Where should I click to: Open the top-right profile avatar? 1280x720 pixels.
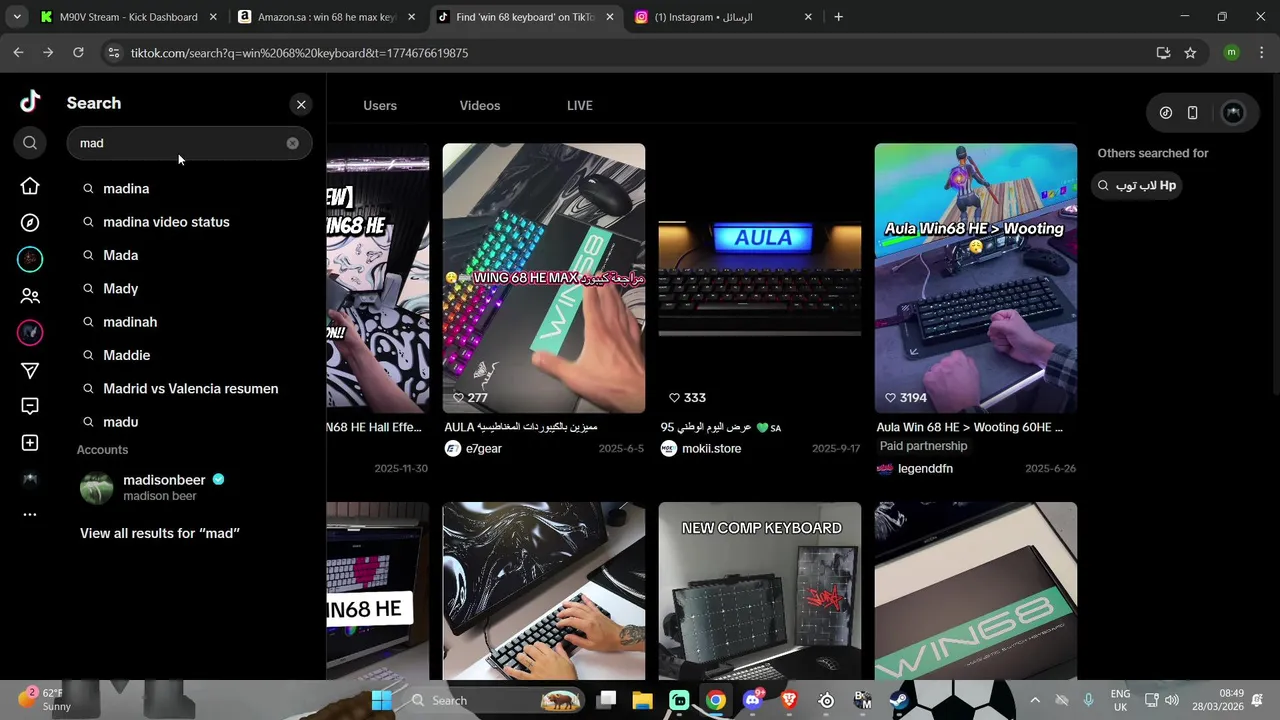click(1234, 113)
